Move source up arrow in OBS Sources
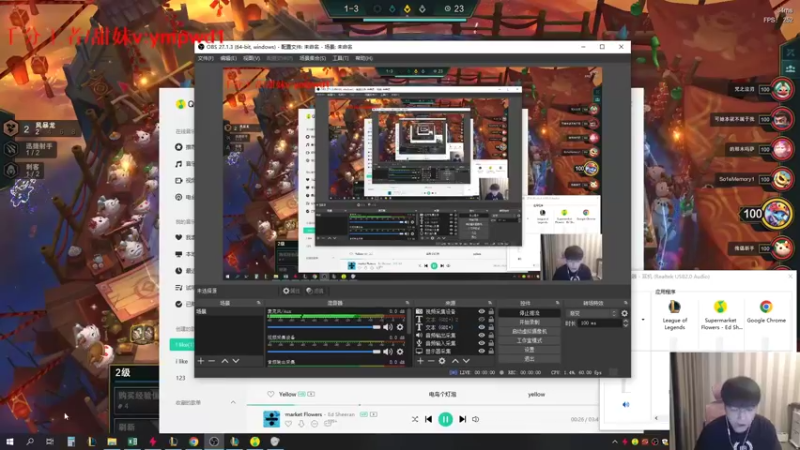 pos(455,361)
